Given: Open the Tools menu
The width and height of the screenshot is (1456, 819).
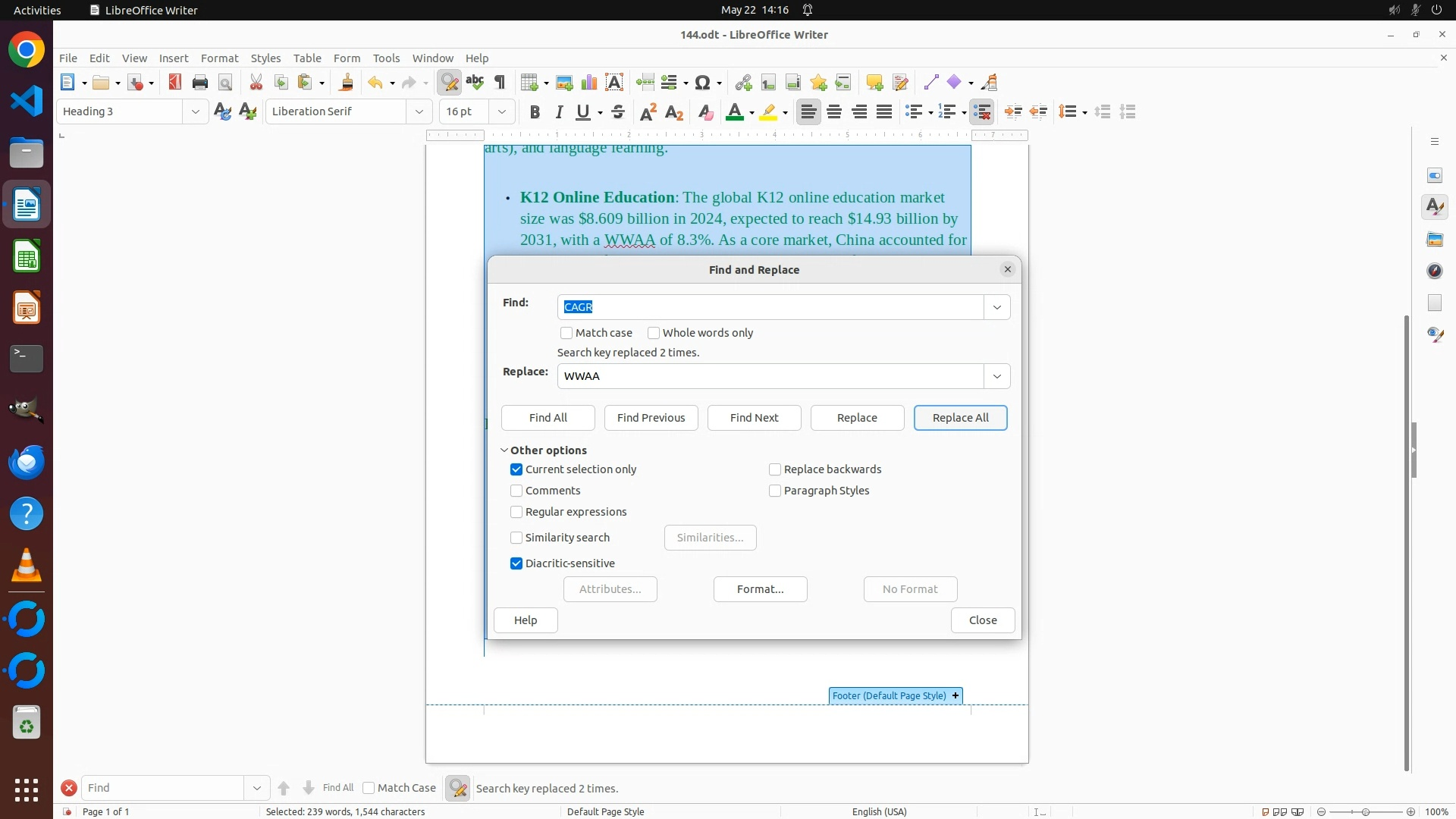Looking at the screenshot, I should coord(386,58).
